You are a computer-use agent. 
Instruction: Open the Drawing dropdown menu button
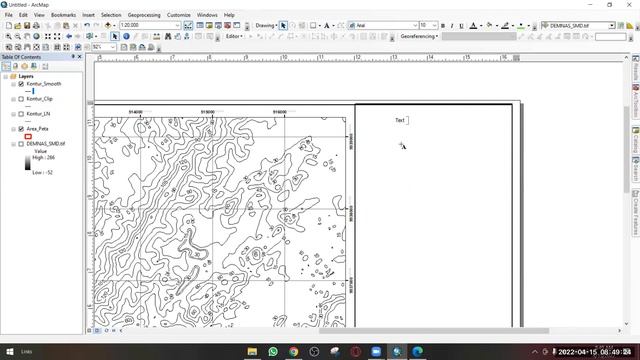coord(266,26)
